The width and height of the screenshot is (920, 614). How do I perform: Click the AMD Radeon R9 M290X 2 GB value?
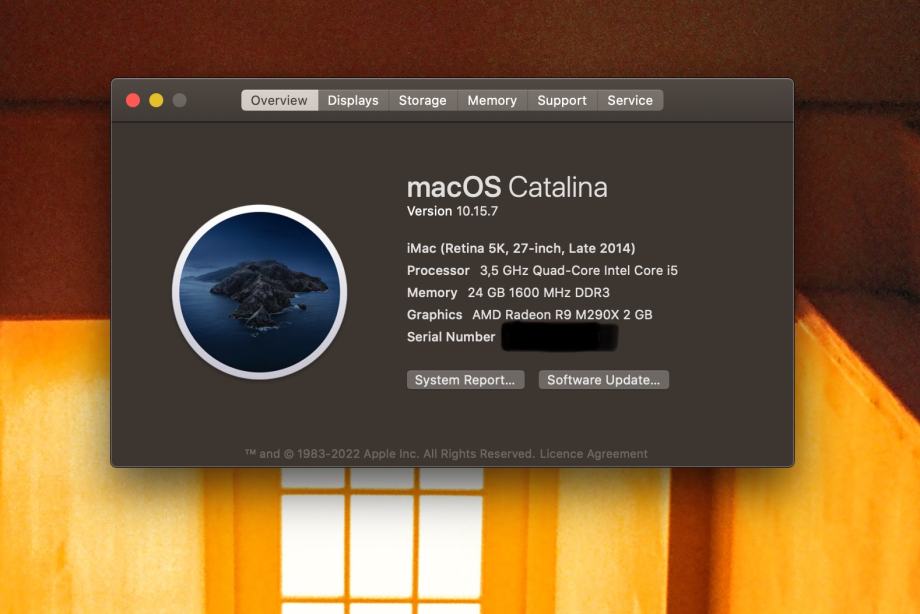pyautogui.click(x=562, y=315)
